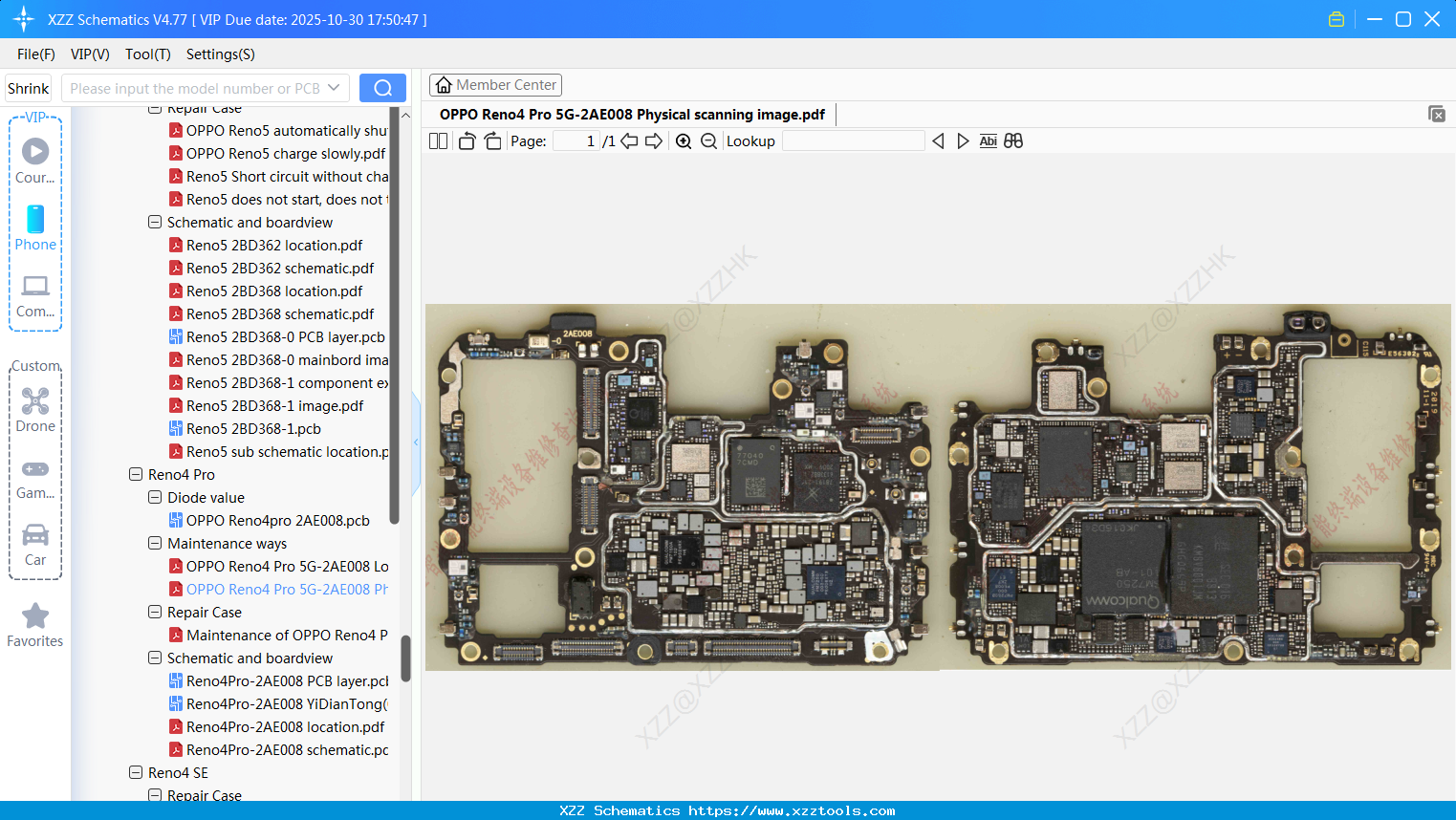Toggle the two-page split view icon
Viewport: 1456px width, 820px height.
(438, 141)
